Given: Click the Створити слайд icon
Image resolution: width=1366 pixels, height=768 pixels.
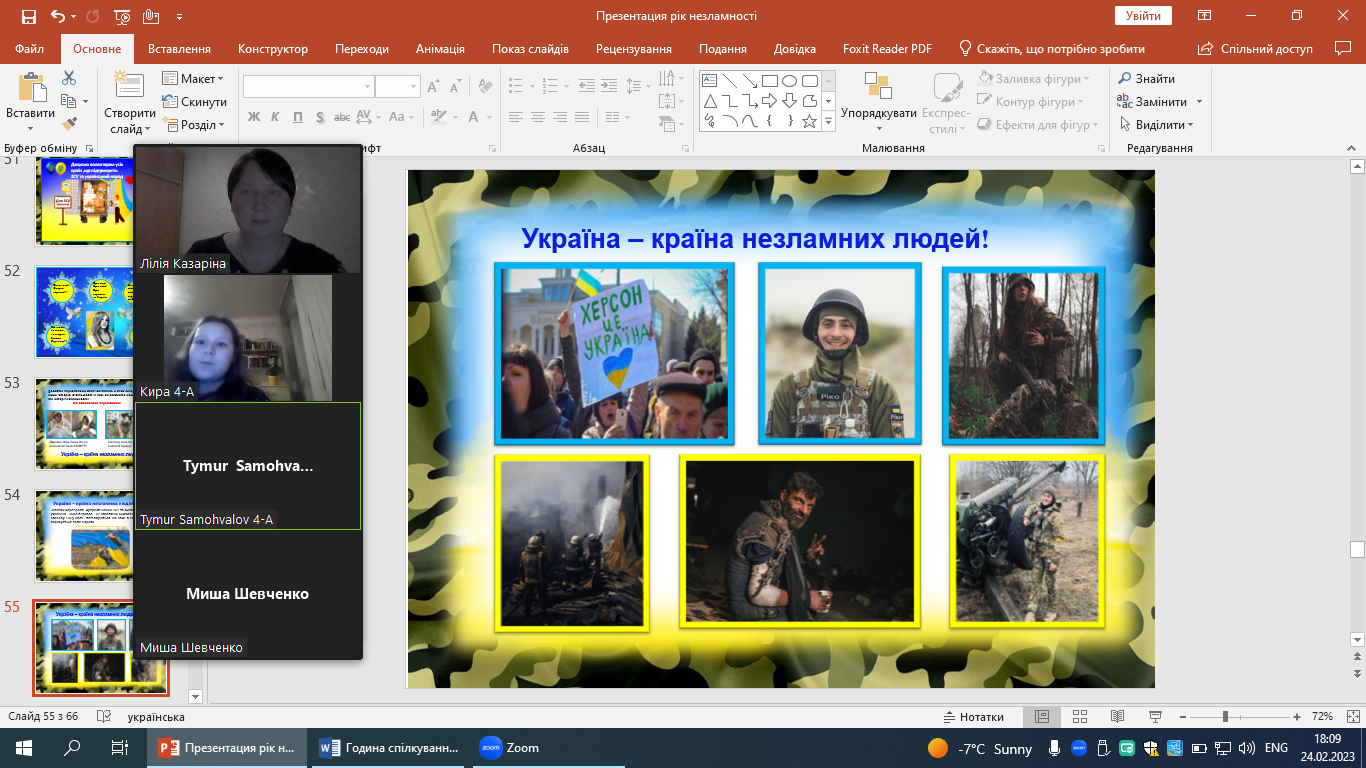Looking at the screenshot, I should point(129,89).
